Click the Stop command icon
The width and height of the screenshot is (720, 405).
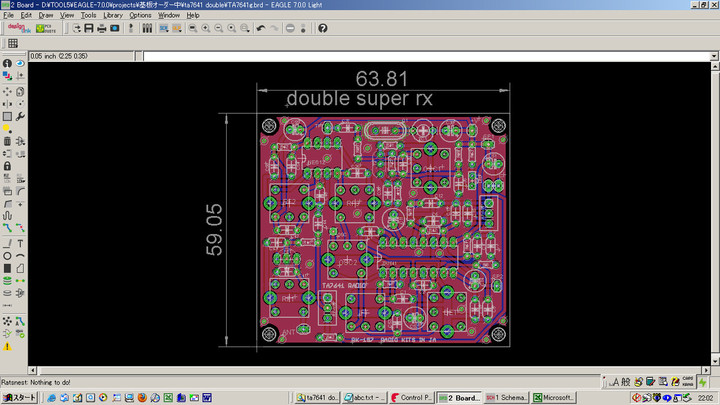pos(290,28)
